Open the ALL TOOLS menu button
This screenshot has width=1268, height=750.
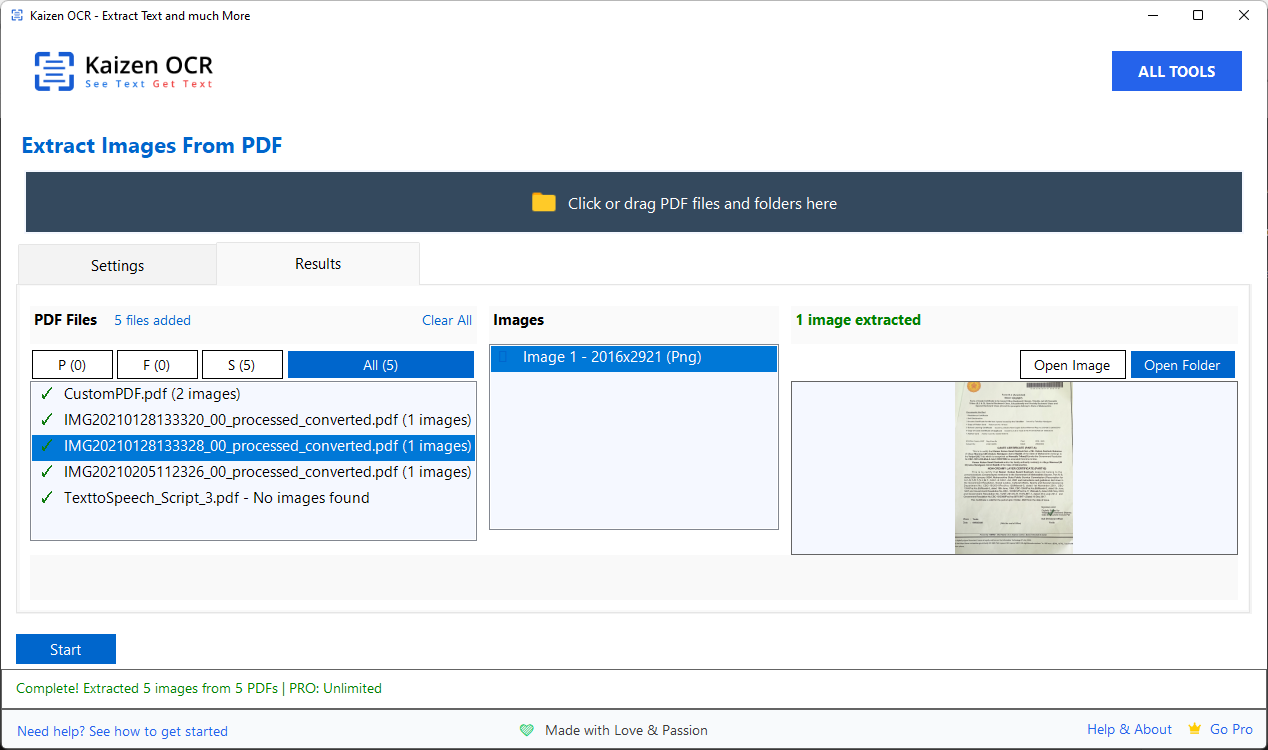coord(1176,72)
